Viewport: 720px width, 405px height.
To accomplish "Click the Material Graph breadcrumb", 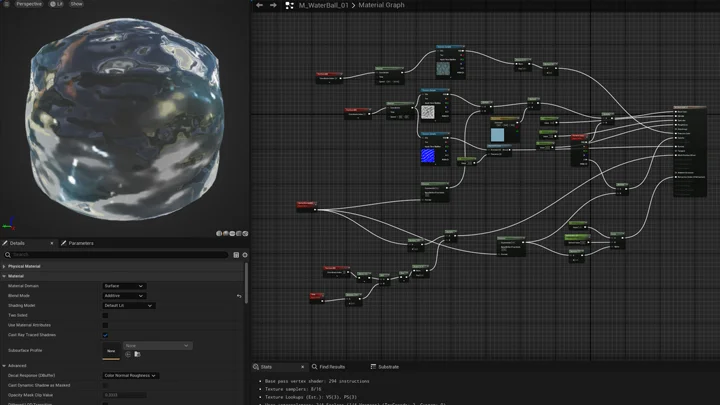I will (381, 5).
